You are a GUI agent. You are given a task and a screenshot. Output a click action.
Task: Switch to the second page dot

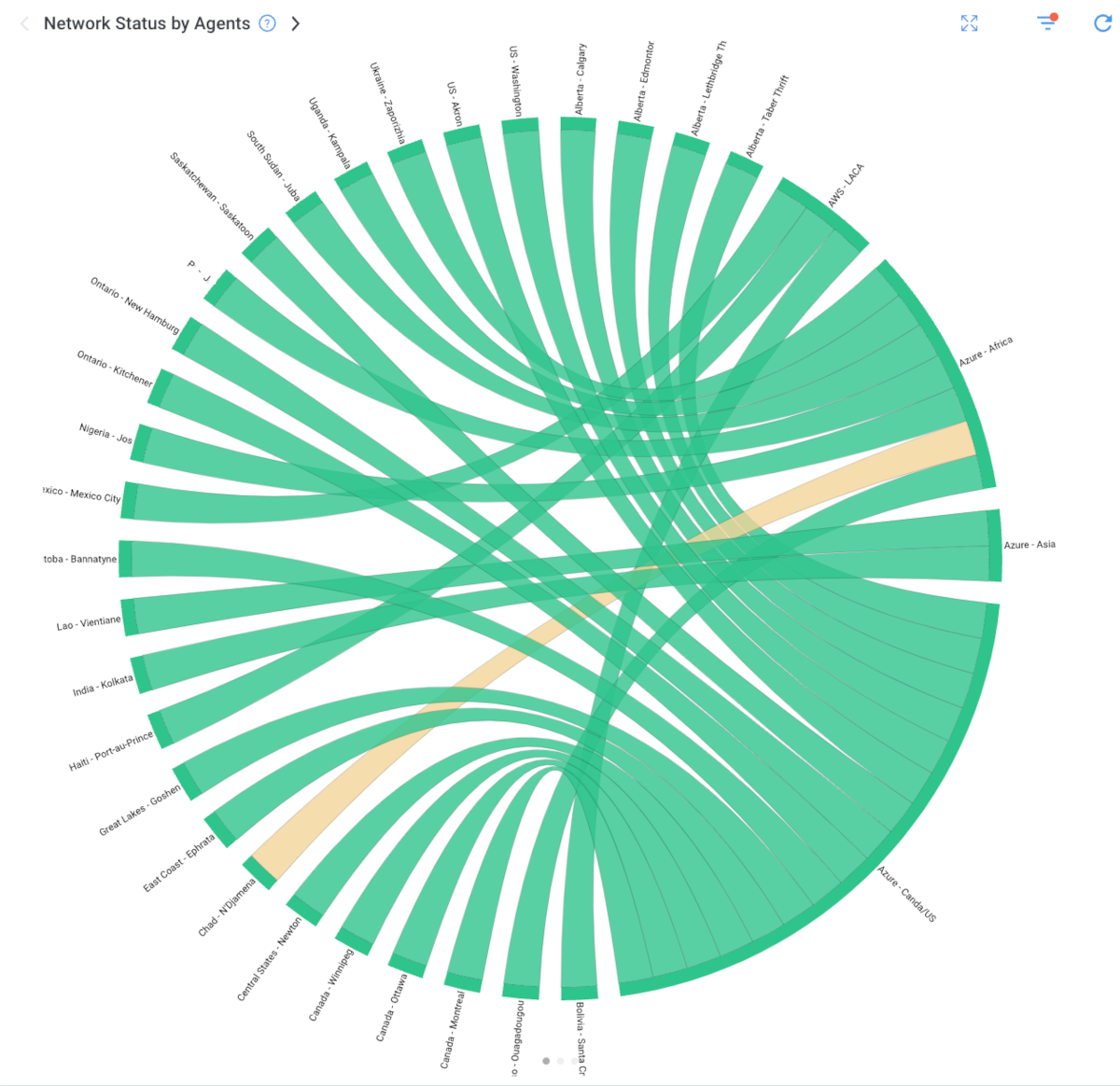[x=560, y=1061]
